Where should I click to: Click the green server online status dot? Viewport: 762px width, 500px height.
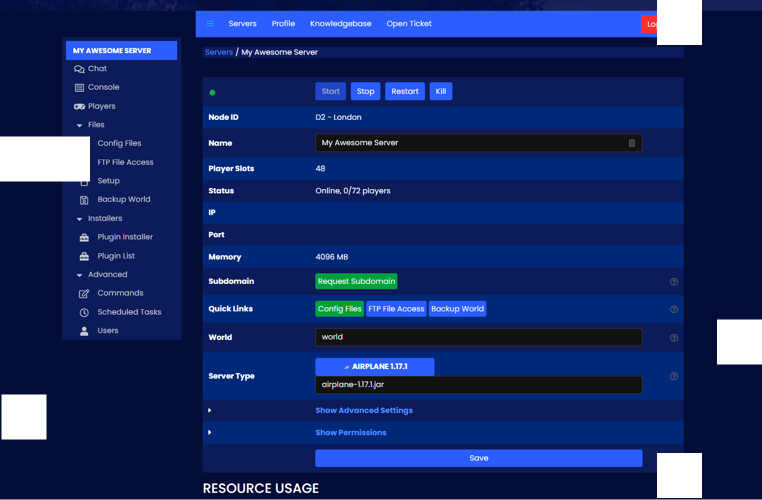(212, 92)
